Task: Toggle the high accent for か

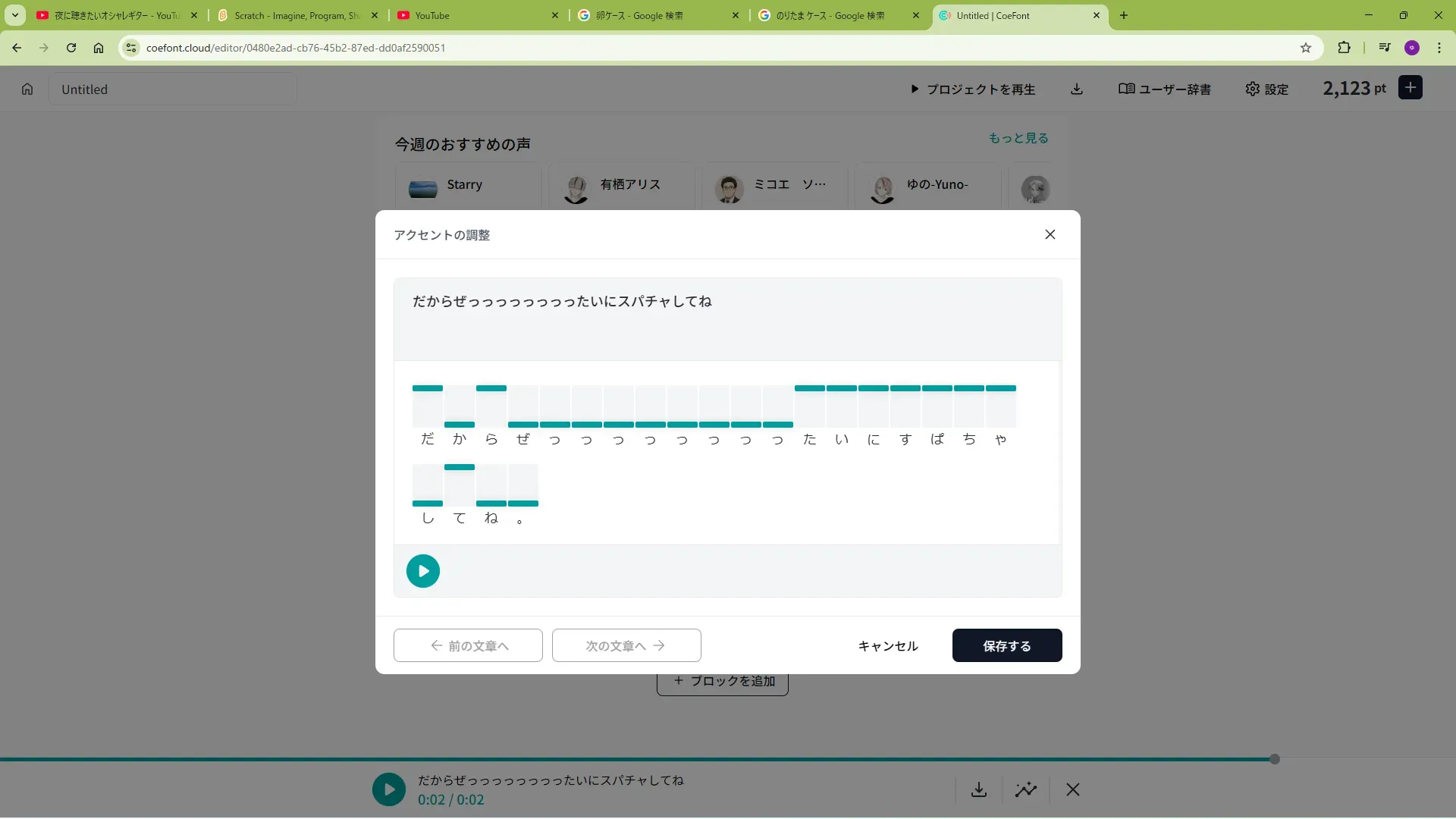Action: click(460, 390)
